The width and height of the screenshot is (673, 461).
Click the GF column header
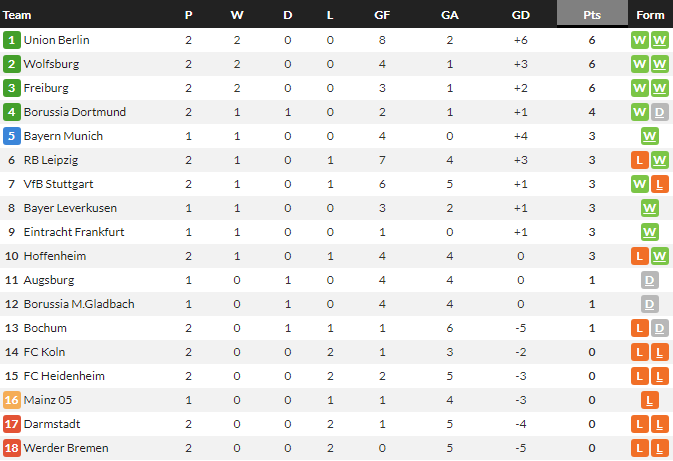382,15
